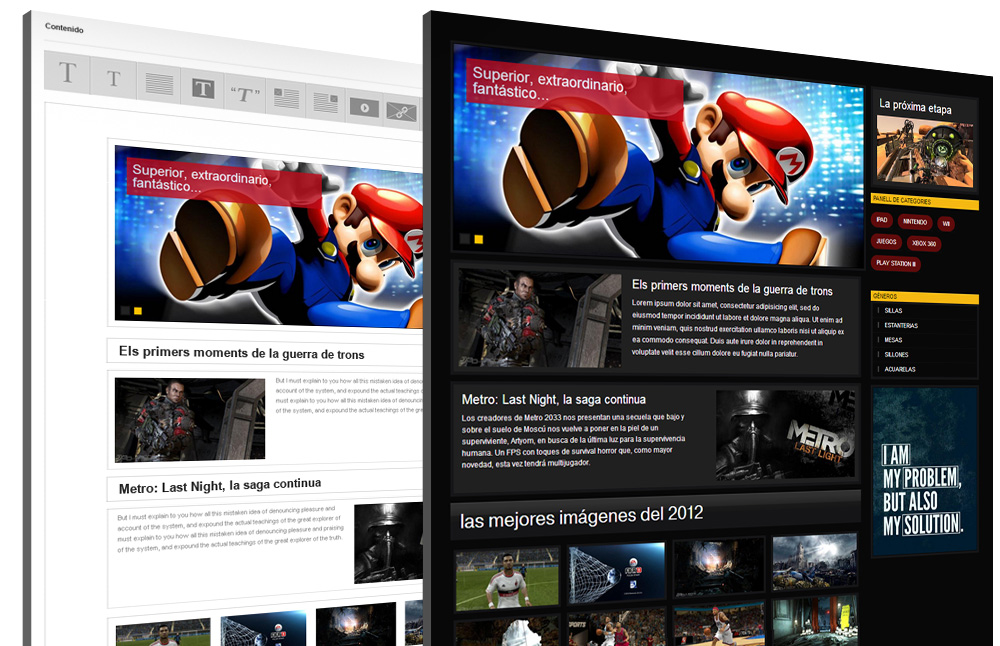Open the 'La próxima etapa' sidebar title
The width and height of the screenshot is (1000, 646).
point(915,106)
